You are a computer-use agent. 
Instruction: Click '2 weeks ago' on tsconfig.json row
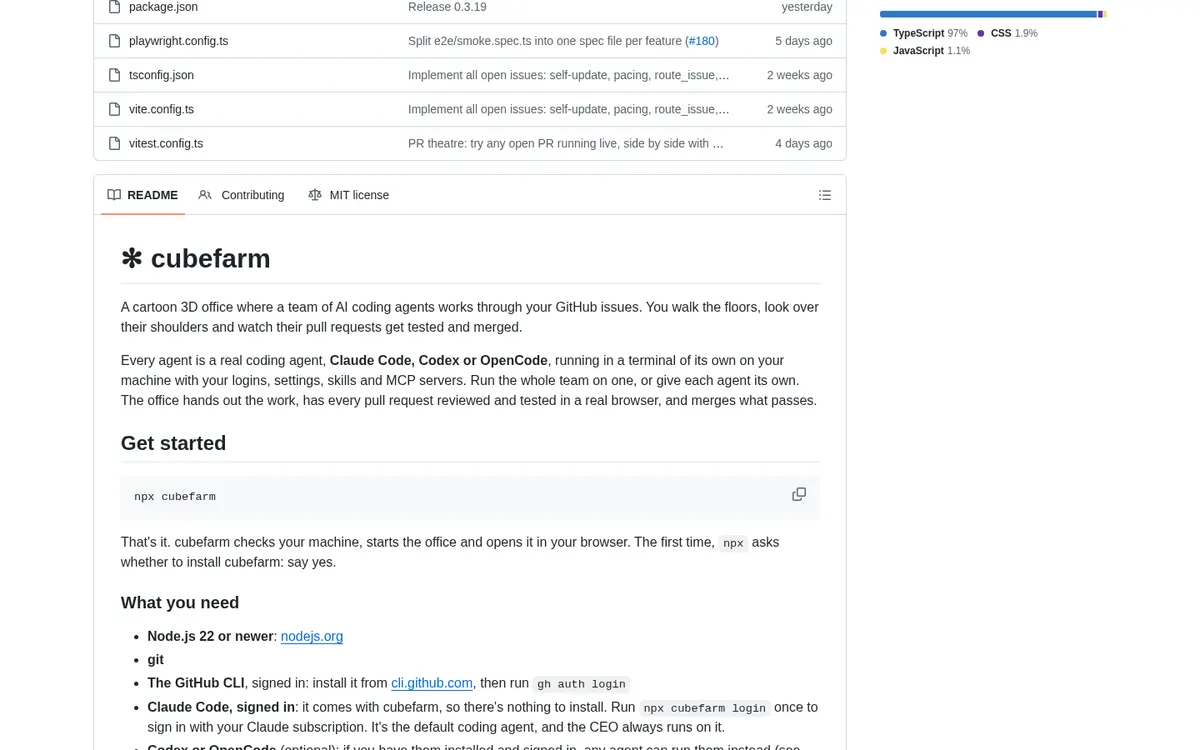point(800,75)
